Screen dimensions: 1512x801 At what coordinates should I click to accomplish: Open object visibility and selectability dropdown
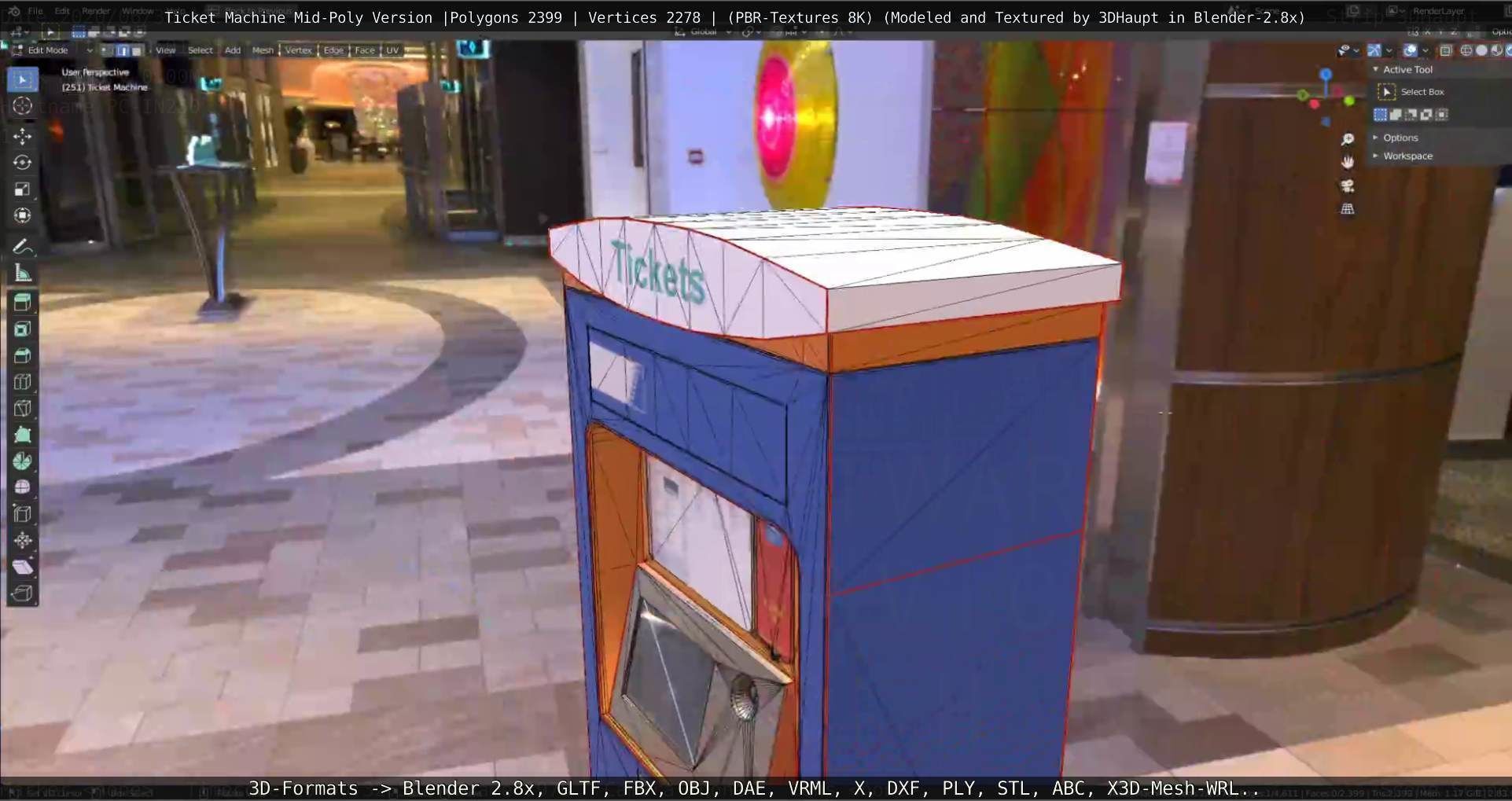tap(1348, 50)
